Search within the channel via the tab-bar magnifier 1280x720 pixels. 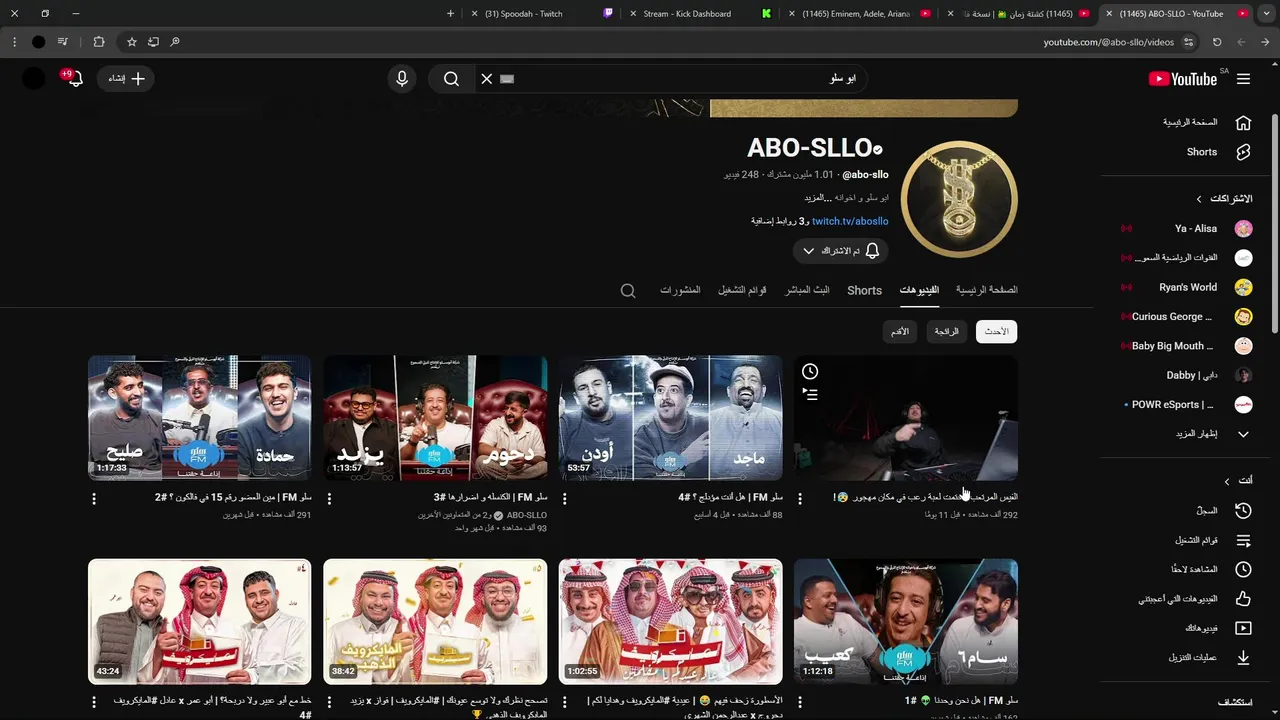pos(628,291)
